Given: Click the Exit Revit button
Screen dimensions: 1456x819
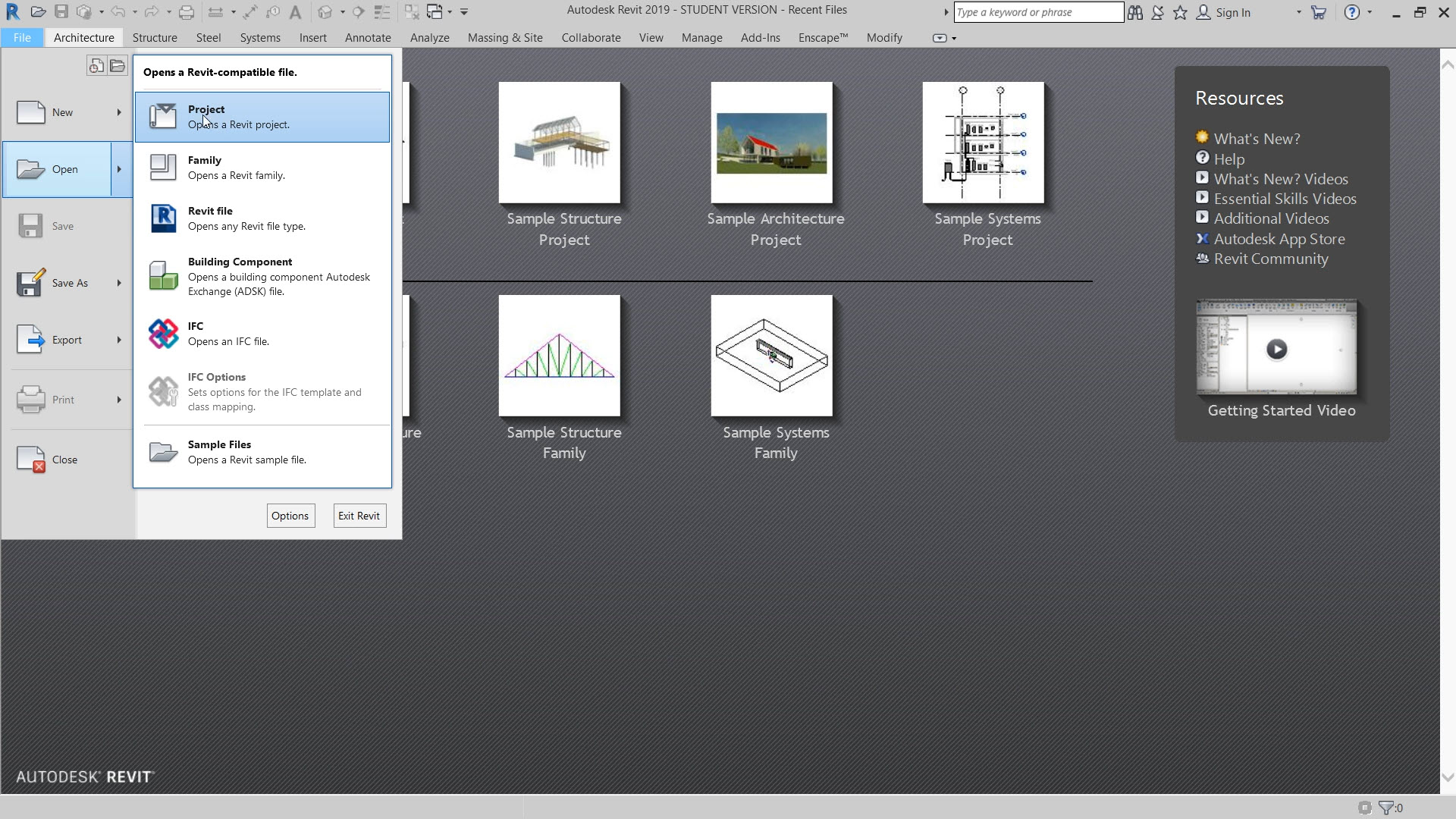Looking at the screenshot, I should pyautogui.click(x=359, y=516).
